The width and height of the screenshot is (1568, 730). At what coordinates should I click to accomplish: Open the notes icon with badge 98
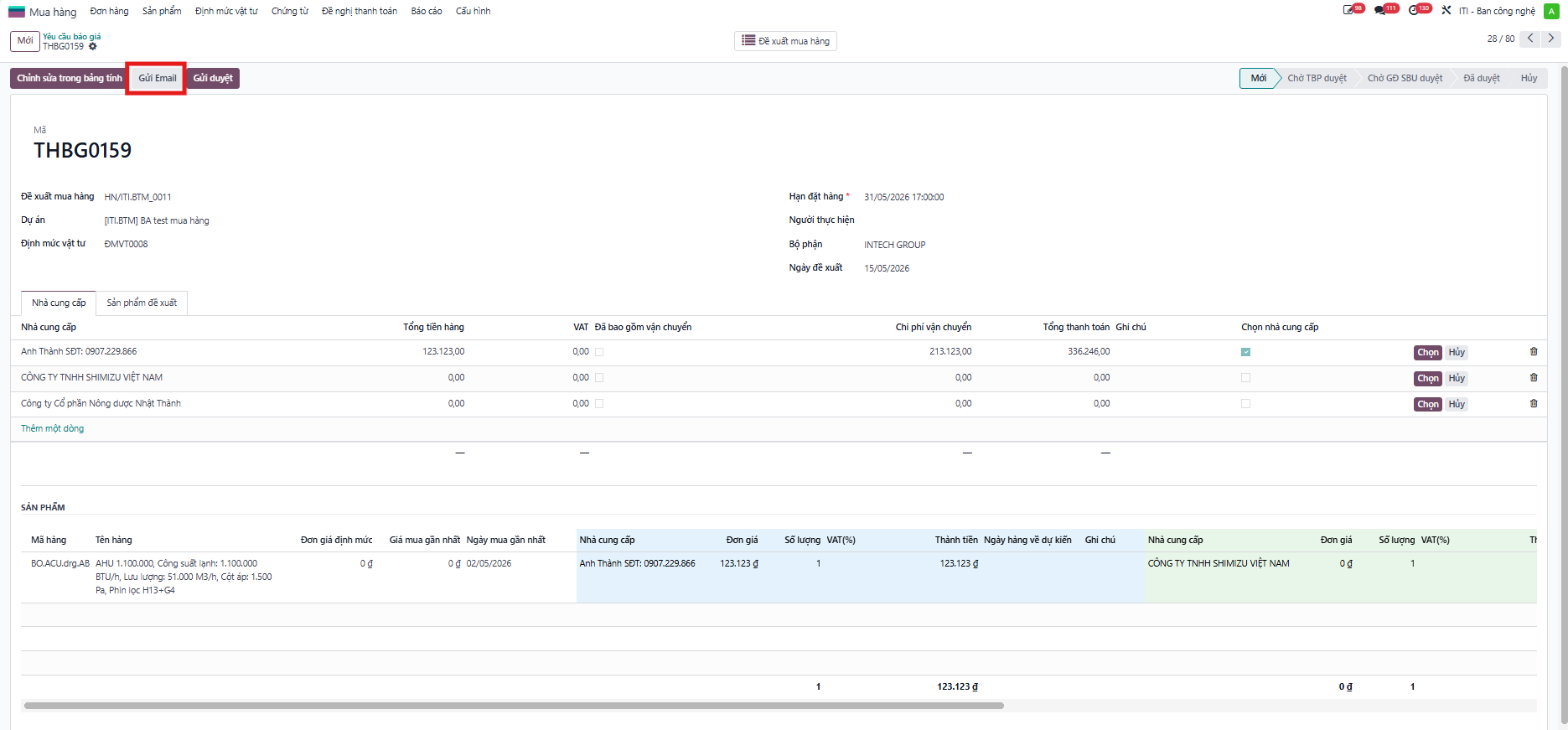pos(1348,10)
